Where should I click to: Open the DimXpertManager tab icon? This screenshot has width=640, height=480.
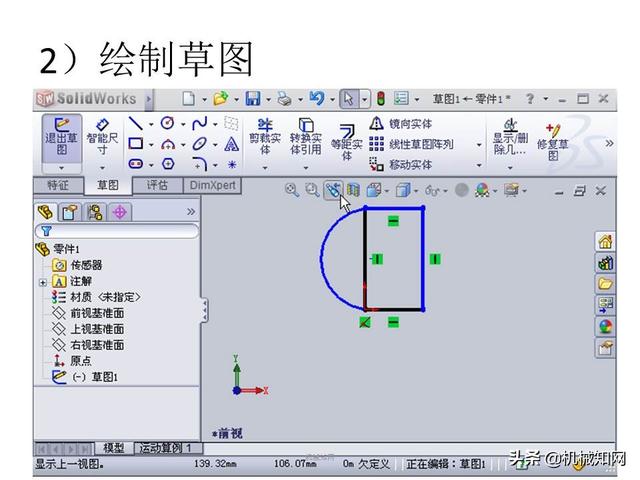pos(120,212)
